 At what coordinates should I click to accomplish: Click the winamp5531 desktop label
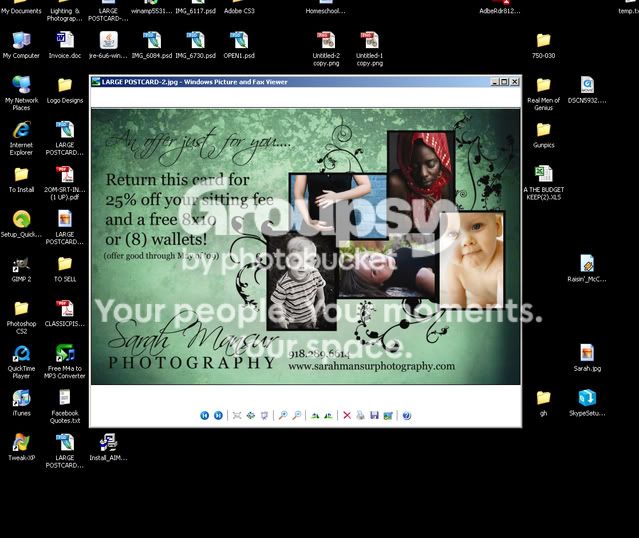[152, 11]
